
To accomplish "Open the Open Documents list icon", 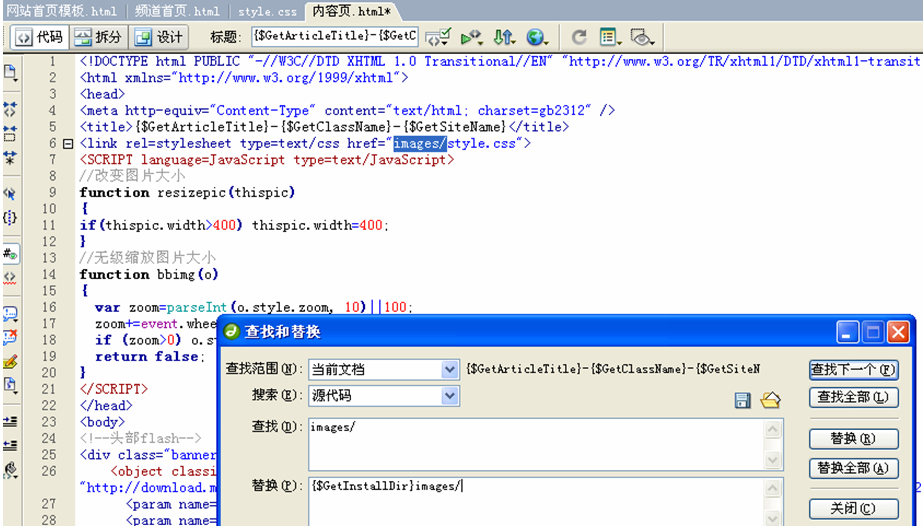I will [x=11, y=73].
